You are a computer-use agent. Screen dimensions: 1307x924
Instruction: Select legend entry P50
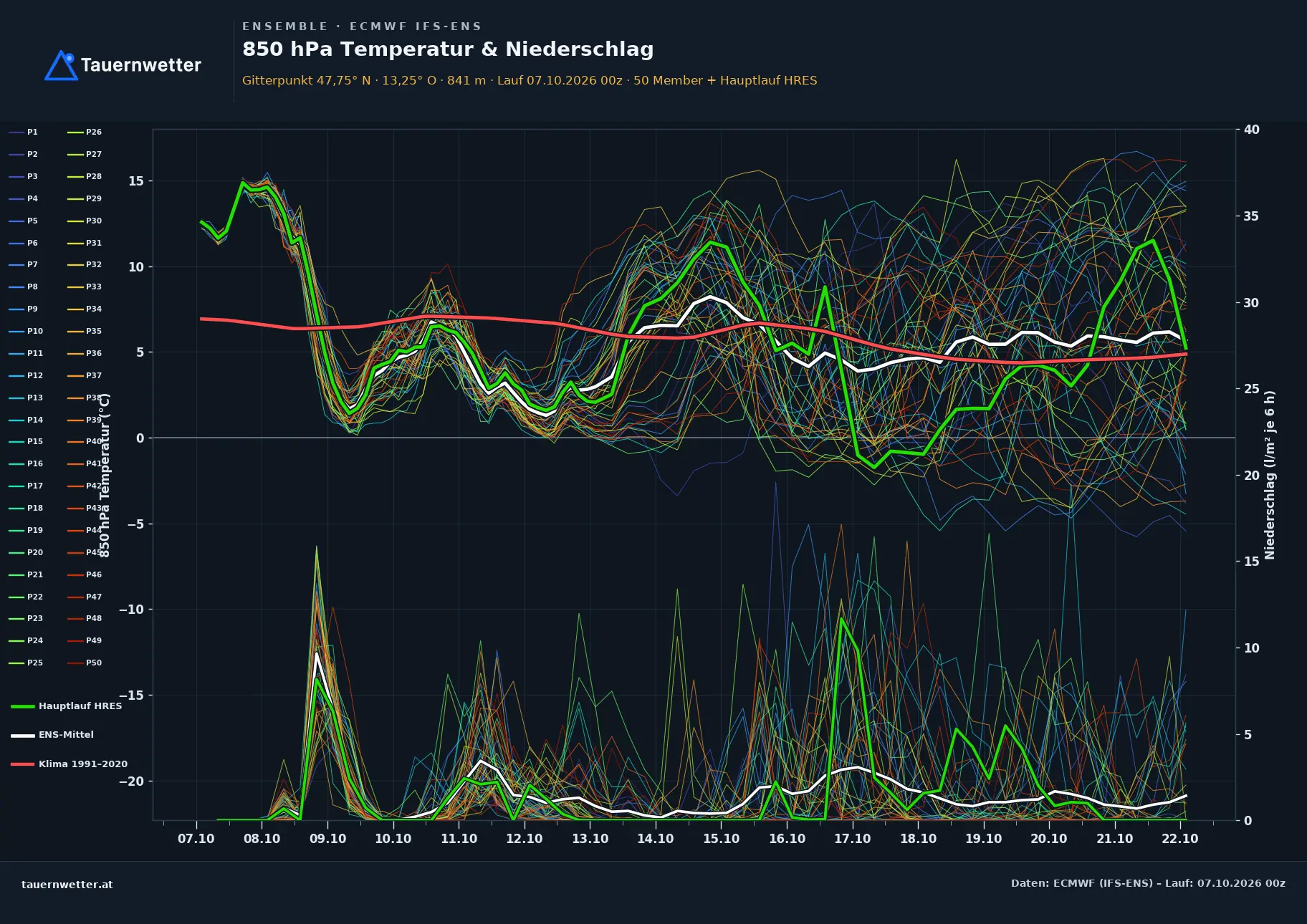pyautogui.click(x=85, y=663)
